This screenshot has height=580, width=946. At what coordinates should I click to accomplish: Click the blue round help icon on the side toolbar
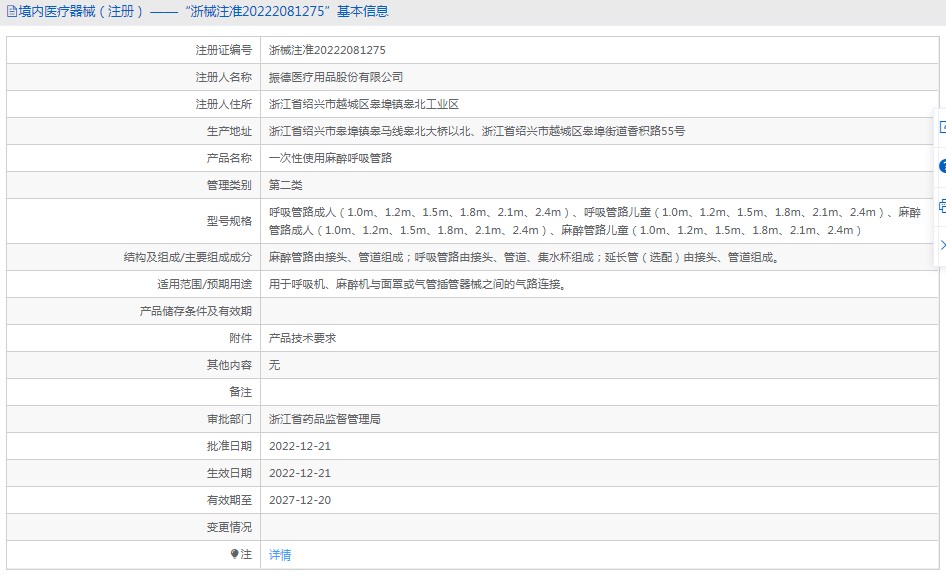coord(942,166)
